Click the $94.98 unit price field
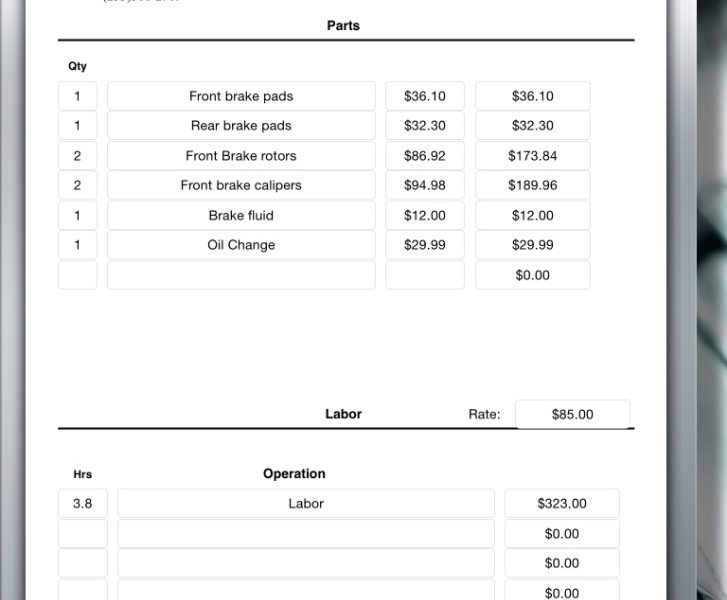 425,185
